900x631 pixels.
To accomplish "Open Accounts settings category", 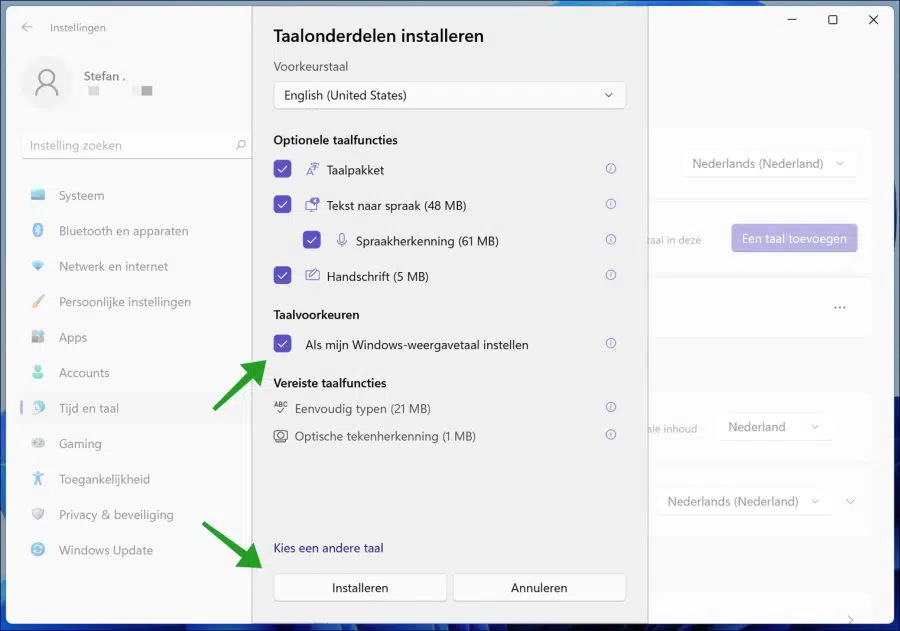I will 135,373.
